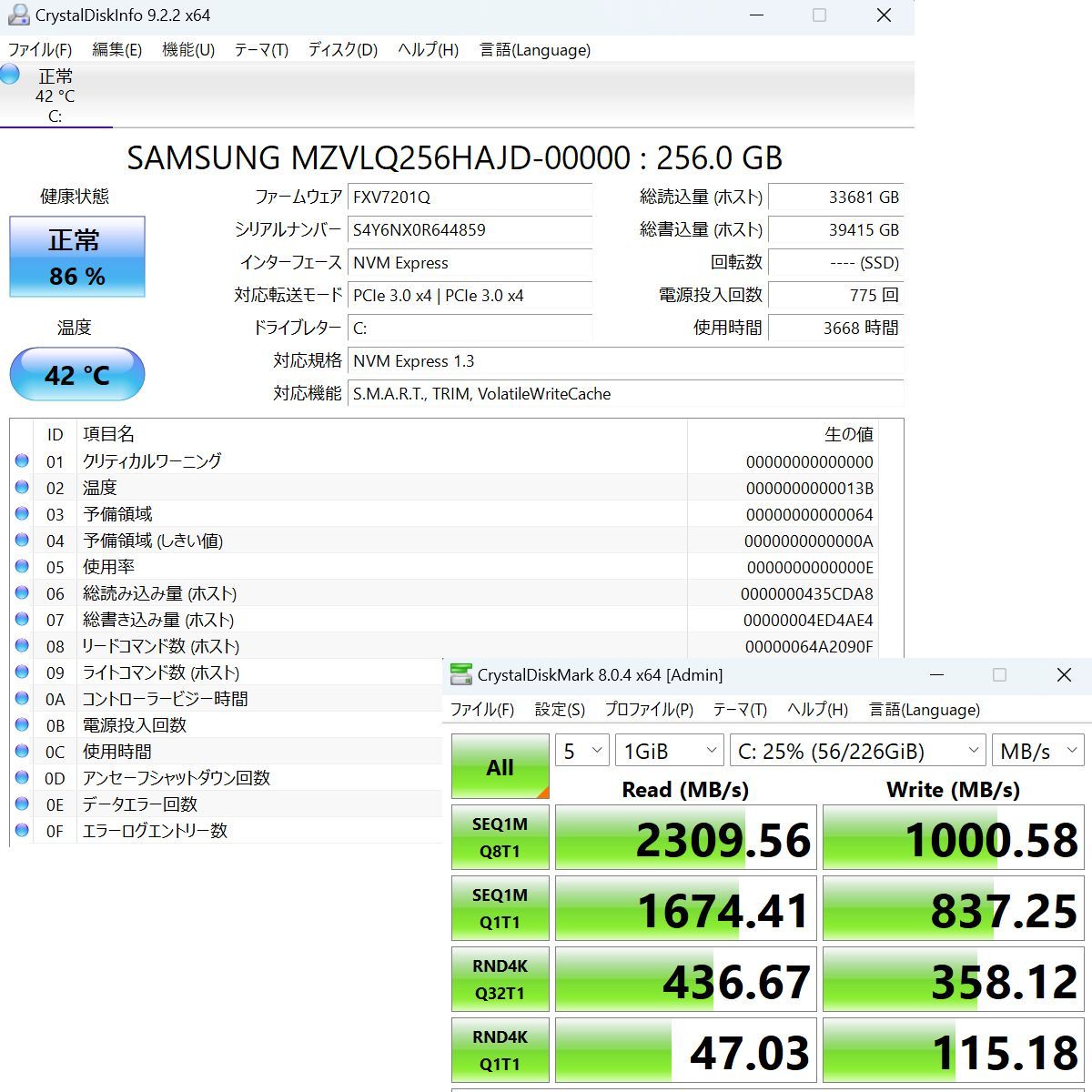The image size is (1092, 1092).
Task: Click status orb for ID 0E データエラー回数
Action: (x=22, y=804)
